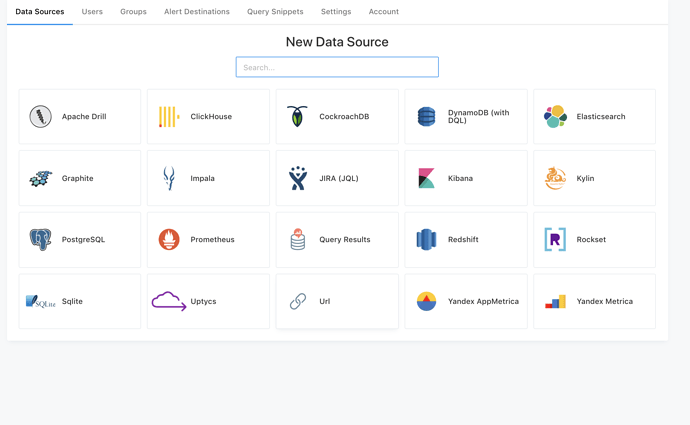This screenshot has width=690, height=425.
Task: Click the SQLite feather logo
Action: click(40, 301)
